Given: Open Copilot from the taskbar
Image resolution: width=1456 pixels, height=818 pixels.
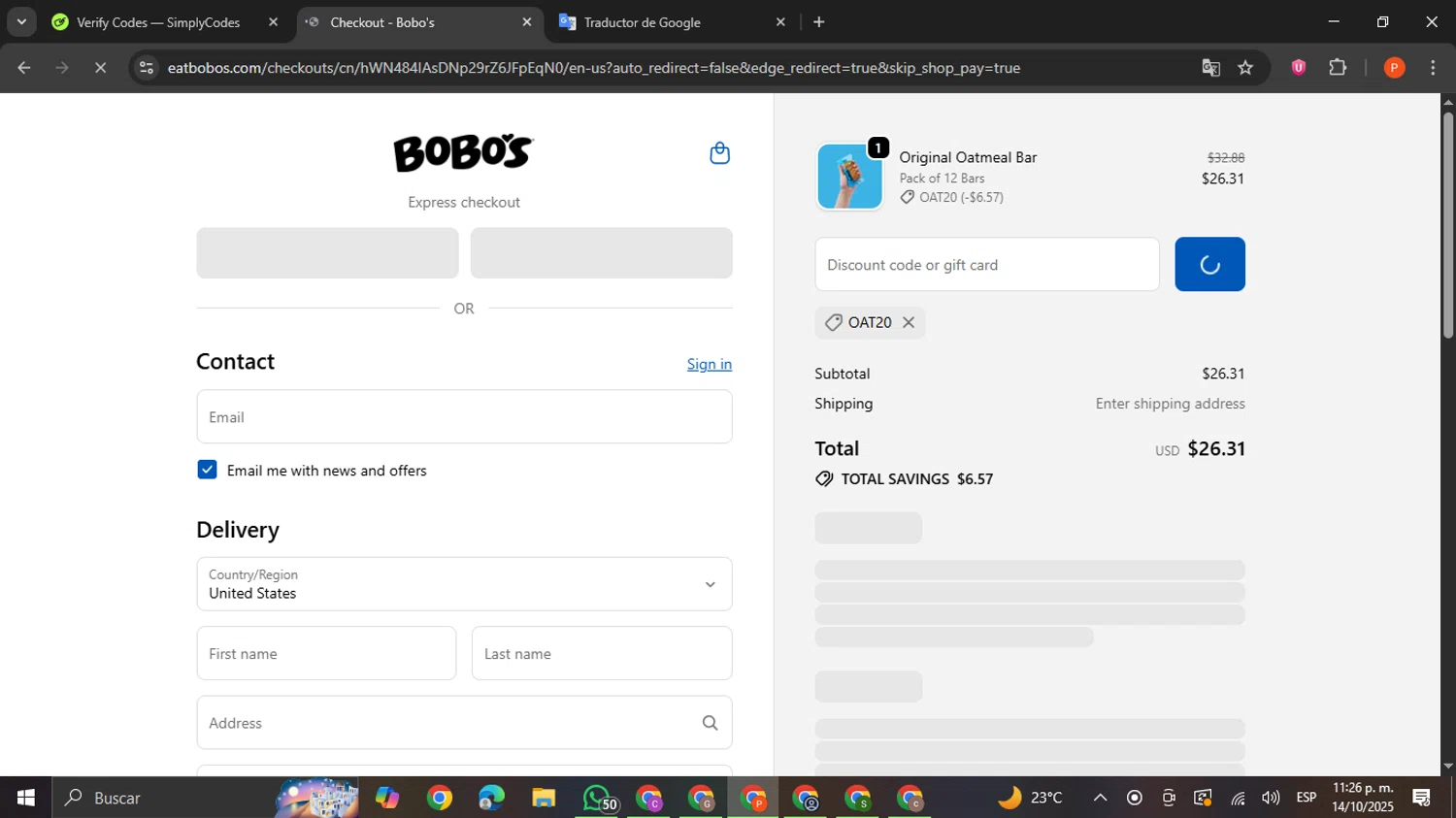Looking at the screenshot, I should click(x=387, y=798).
